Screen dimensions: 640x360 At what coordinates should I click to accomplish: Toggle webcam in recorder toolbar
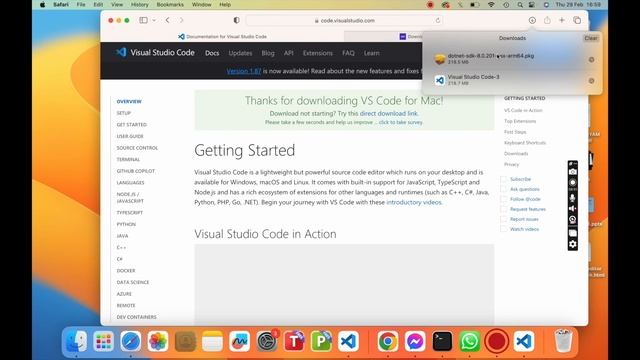[x=573, y=220]
